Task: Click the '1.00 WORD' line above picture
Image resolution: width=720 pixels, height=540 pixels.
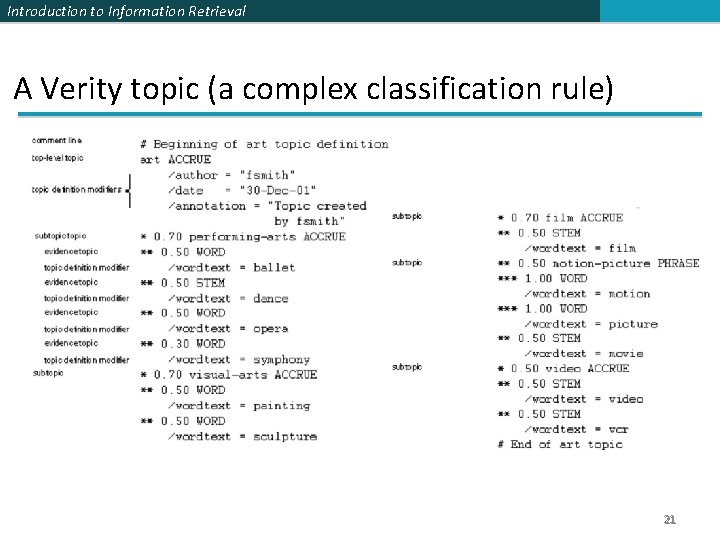Action: 543,309
